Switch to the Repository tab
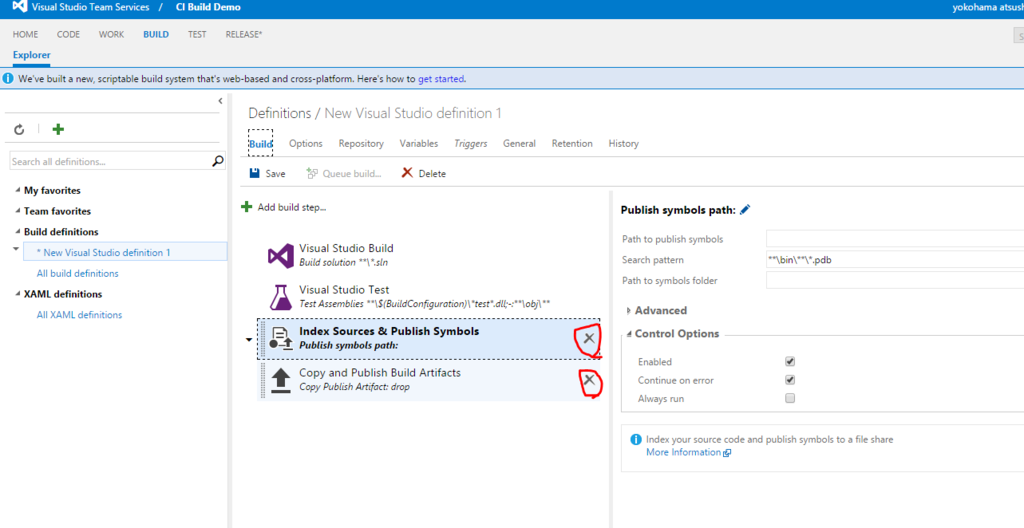 (361, 144)
